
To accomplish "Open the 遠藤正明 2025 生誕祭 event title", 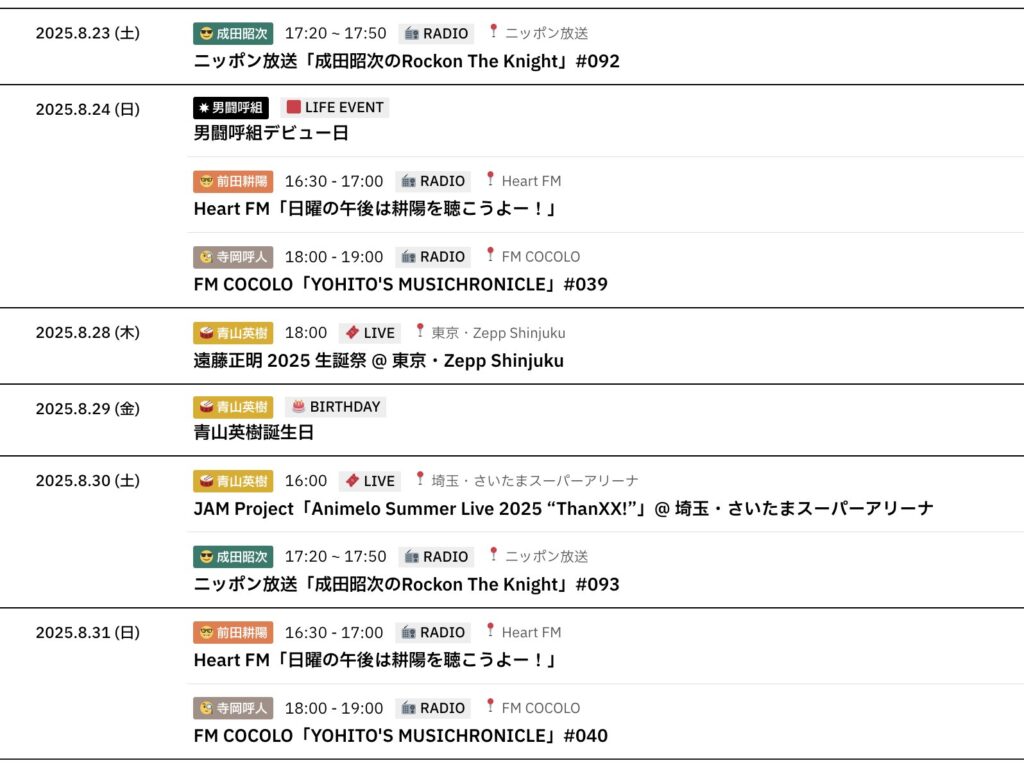I will pos(378,360).
